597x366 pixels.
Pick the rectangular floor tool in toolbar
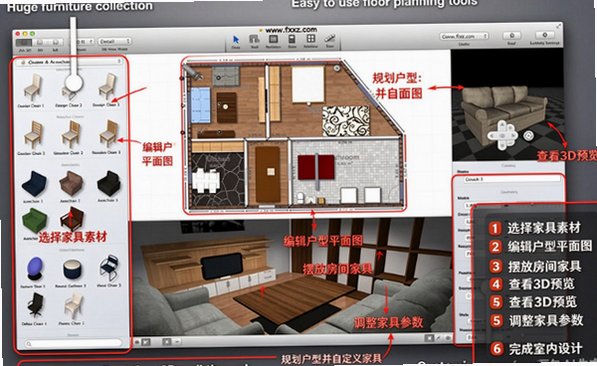point(273,39)
